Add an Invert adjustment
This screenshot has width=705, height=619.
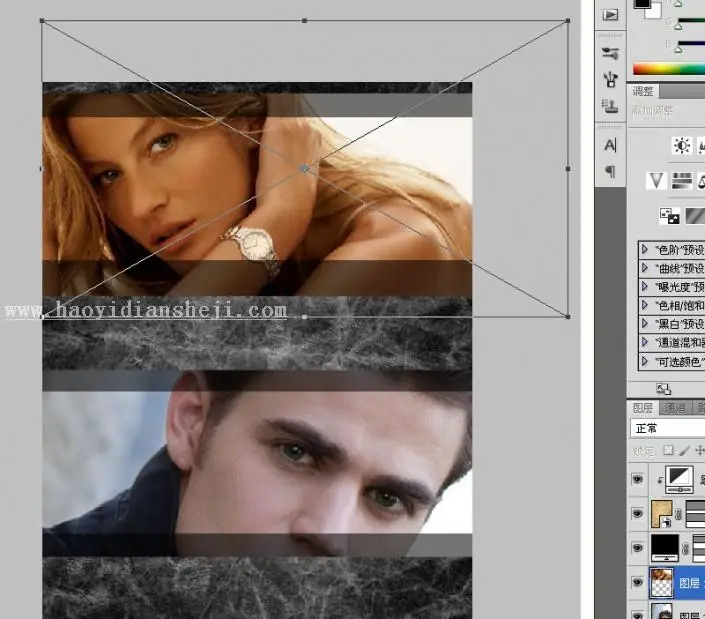click(669, 216)
